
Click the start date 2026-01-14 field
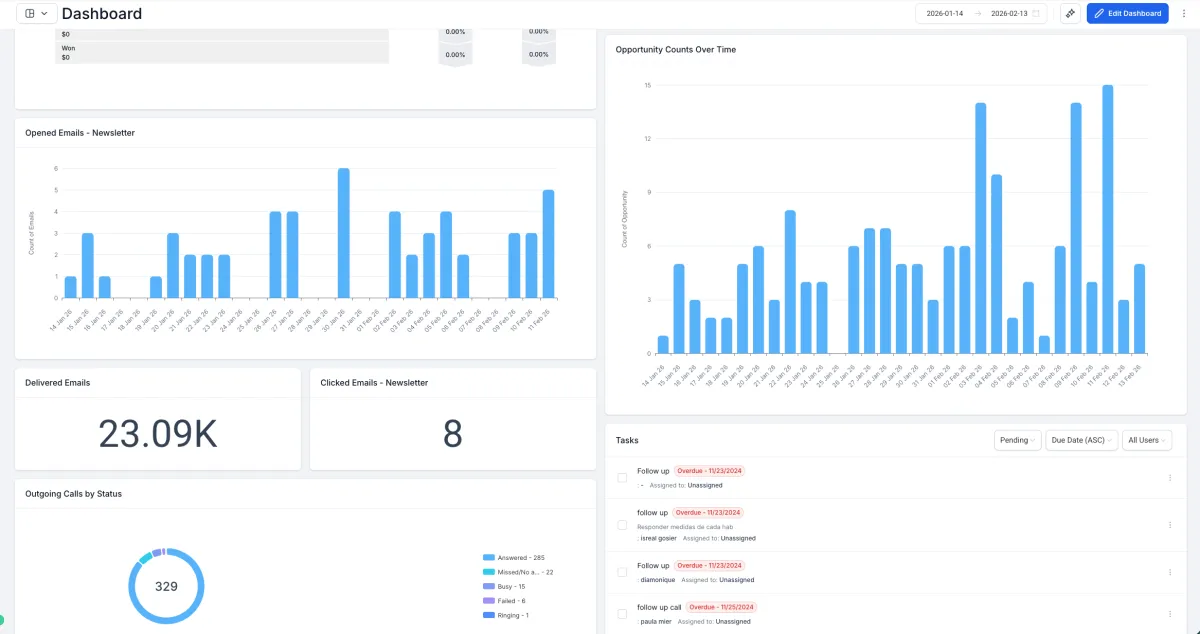945,13
